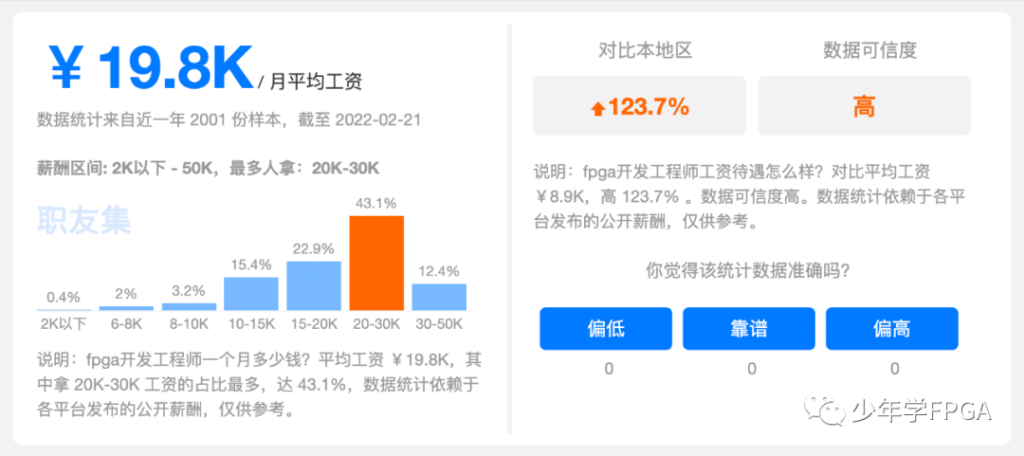Click the 43.1% percentage label
1024x456 pixels.
pyautogui.click(x=376, y=203)
